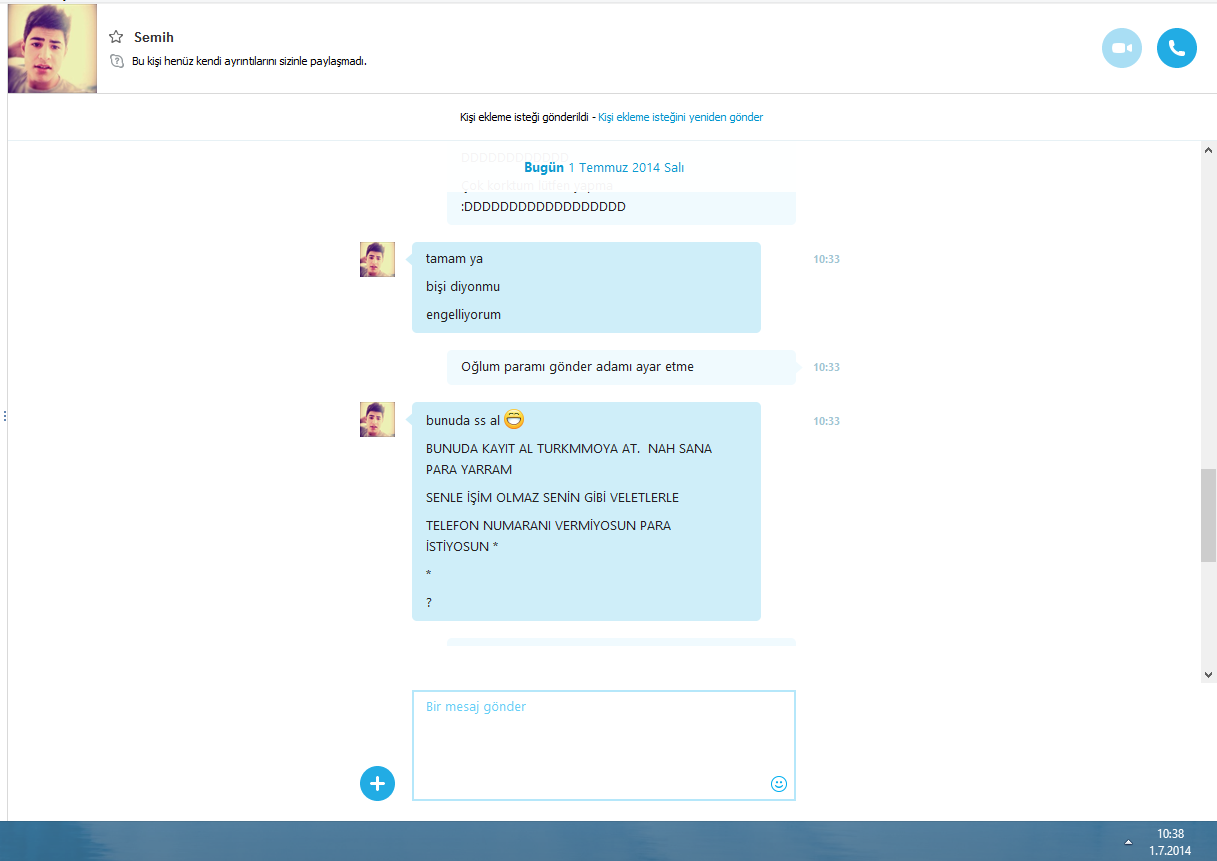Focus the 'Bir mesaj gönder' input field
The height and width of the screenshot is (861, 1217).
[x=604, y=745]
